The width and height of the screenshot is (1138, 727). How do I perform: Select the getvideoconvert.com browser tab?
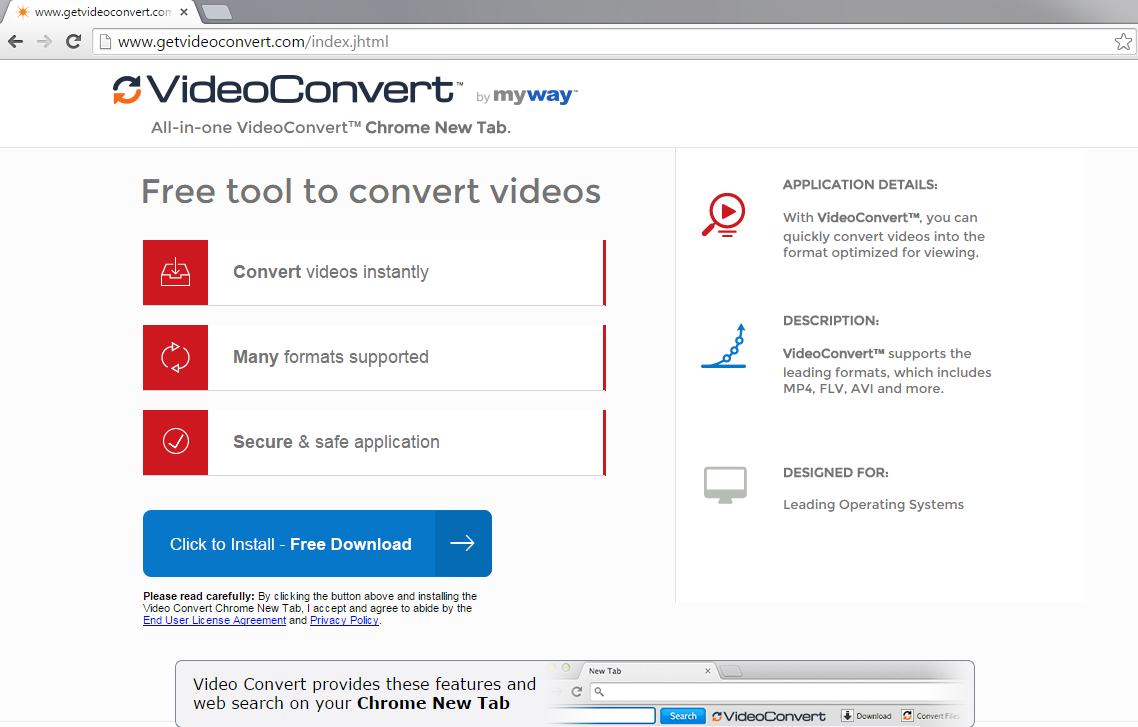click(95, 12)
